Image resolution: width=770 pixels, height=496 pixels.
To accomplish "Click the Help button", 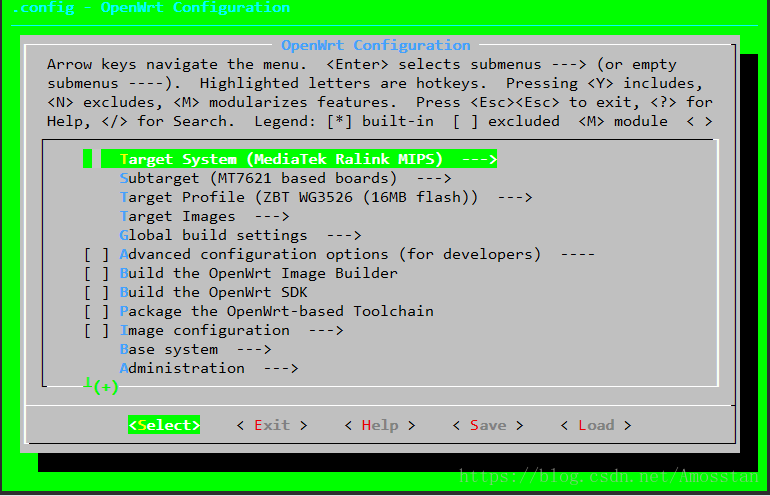I will (380, 425).
